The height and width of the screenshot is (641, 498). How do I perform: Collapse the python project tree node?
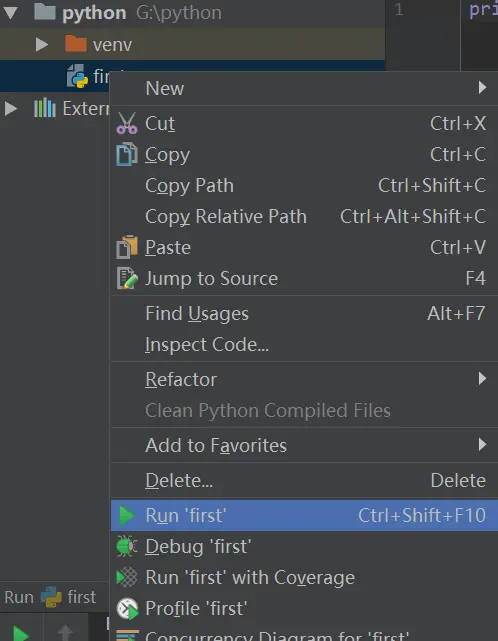[x=11, y=13]
